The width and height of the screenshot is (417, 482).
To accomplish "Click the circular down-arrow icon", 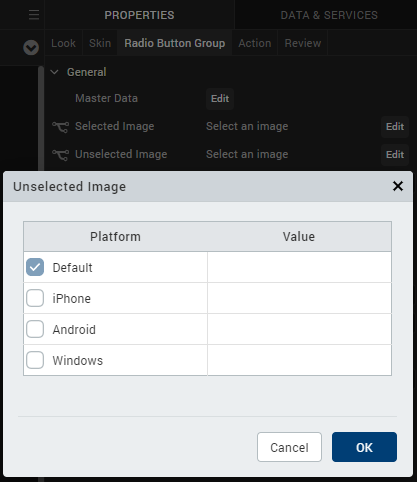I will coord(31,47).
